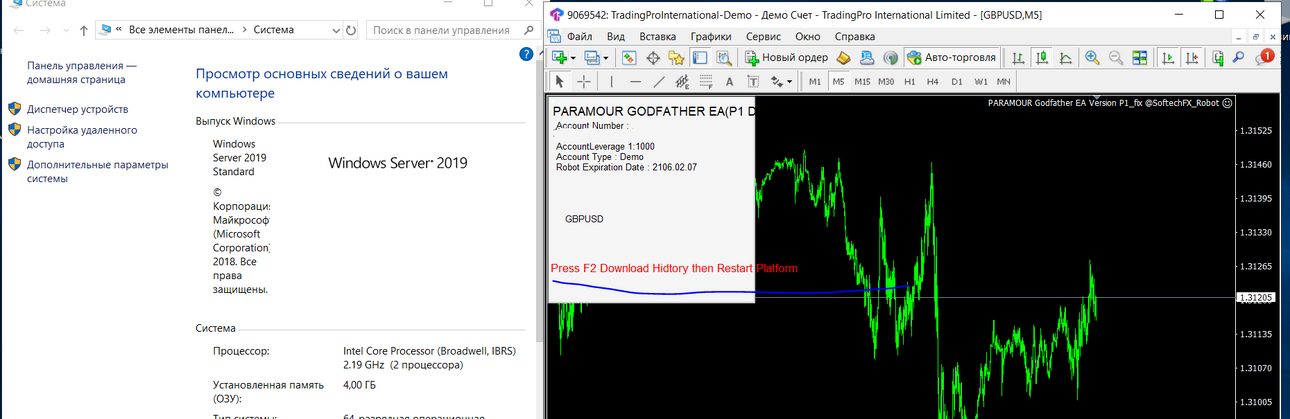
Task: Open the Profiles toolbar icon
Action: click(x=591, y=57)
